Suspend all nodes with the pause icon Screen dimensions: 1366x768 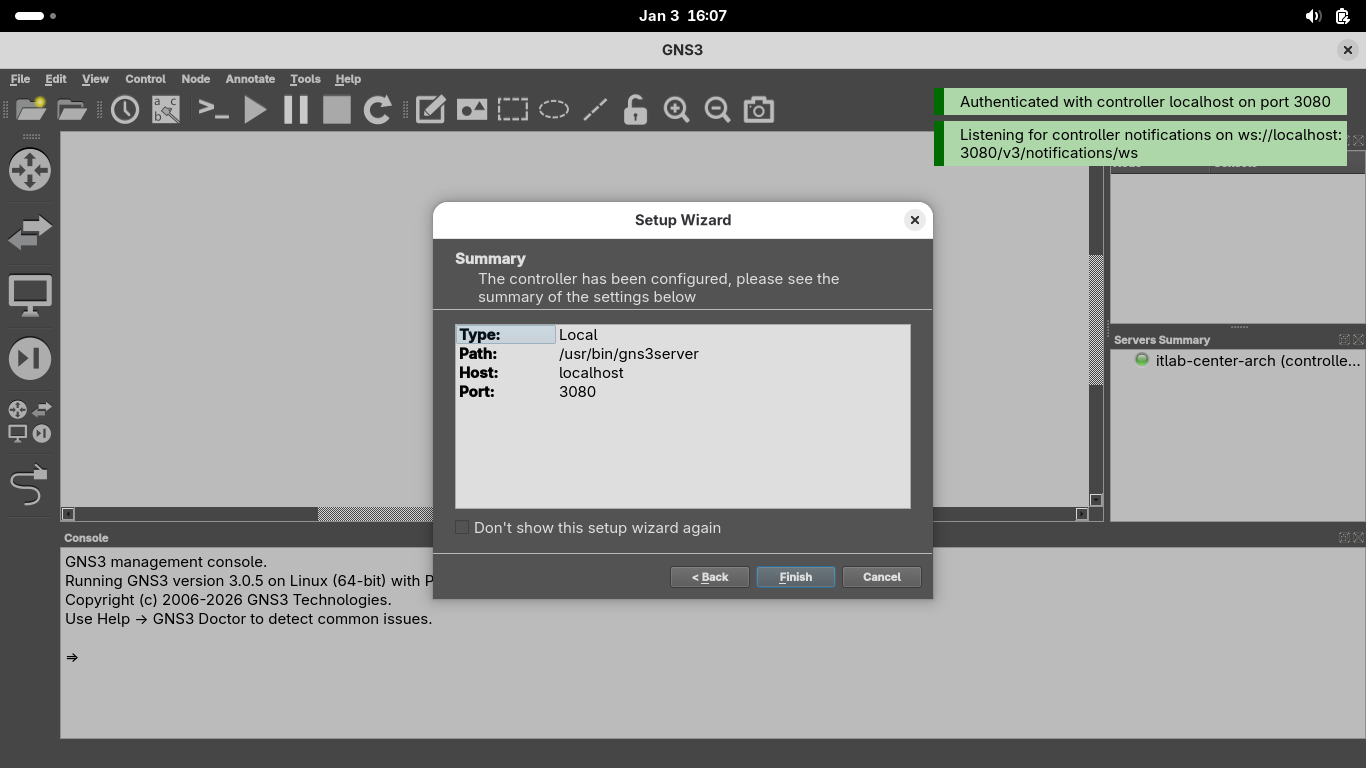pyautogui.click(x=296, y=109)
